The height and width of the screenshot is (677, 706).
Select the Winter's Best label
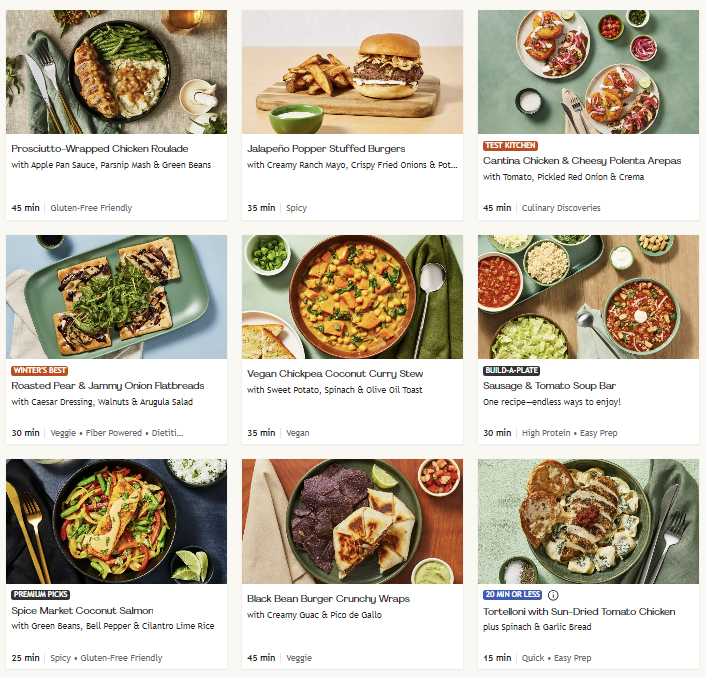point(39,370)
